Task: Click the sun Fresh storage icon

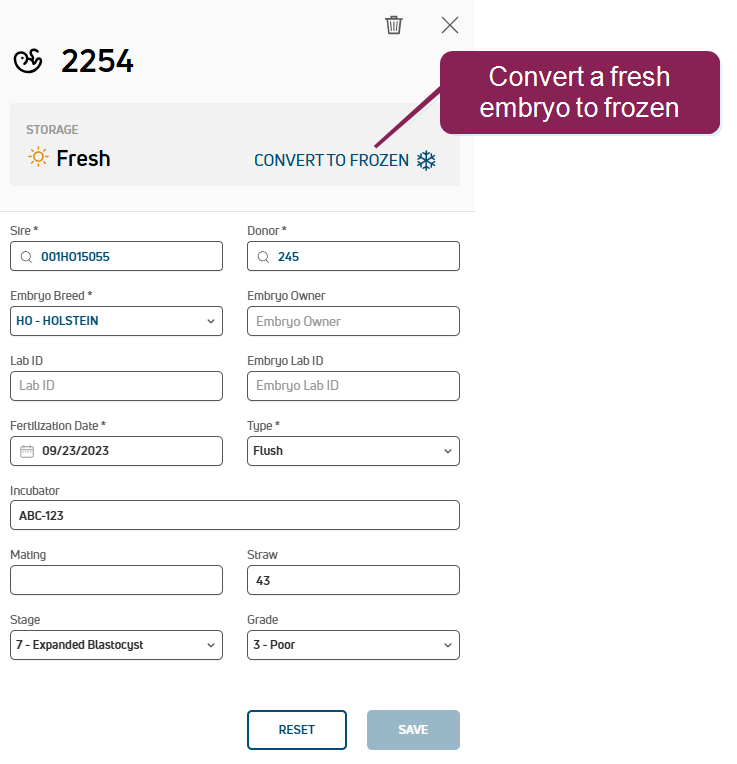Action: pyautogui.click(x=38, y=158)
